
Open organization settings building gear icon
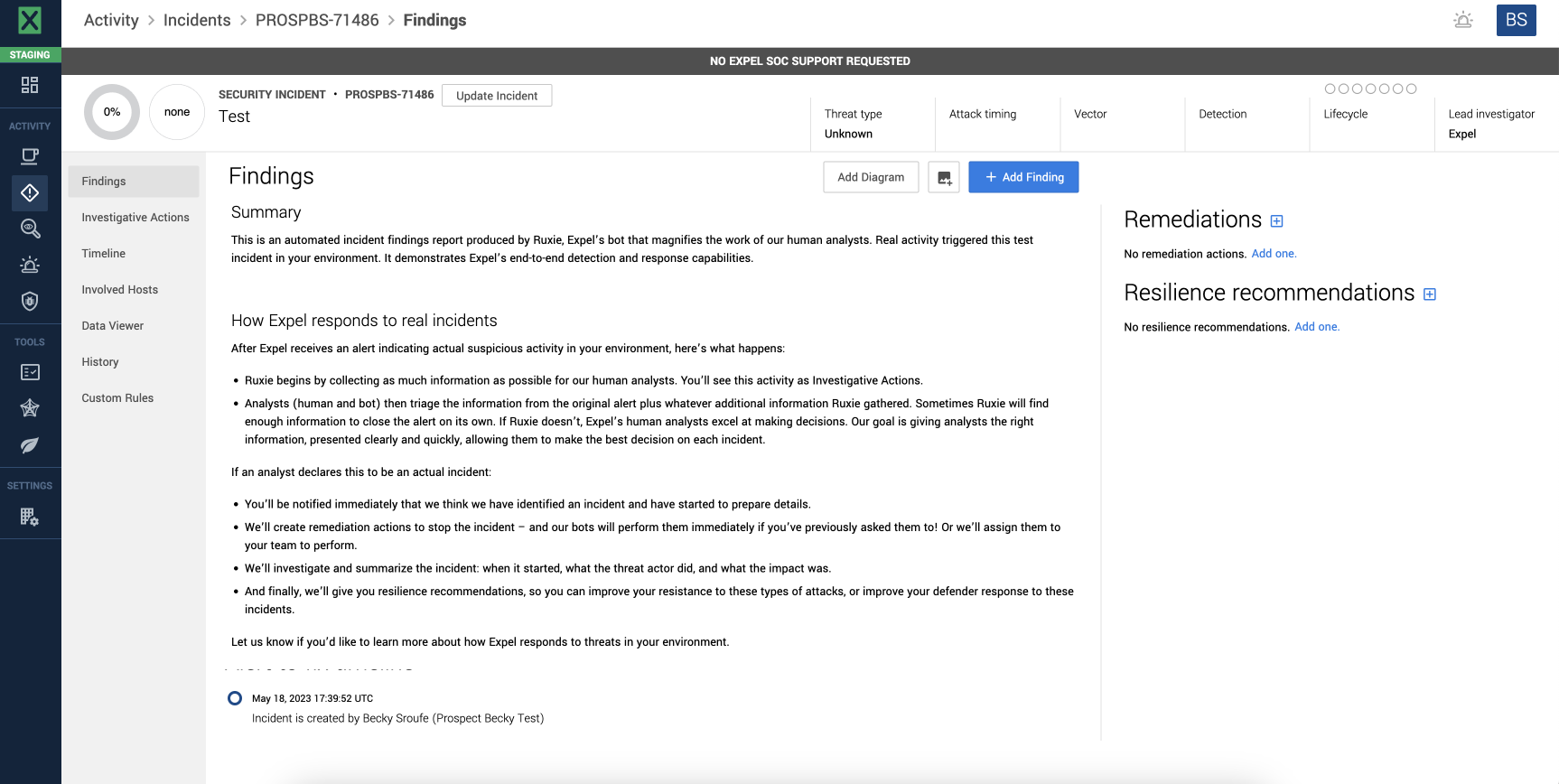click(x=30, y=517)
